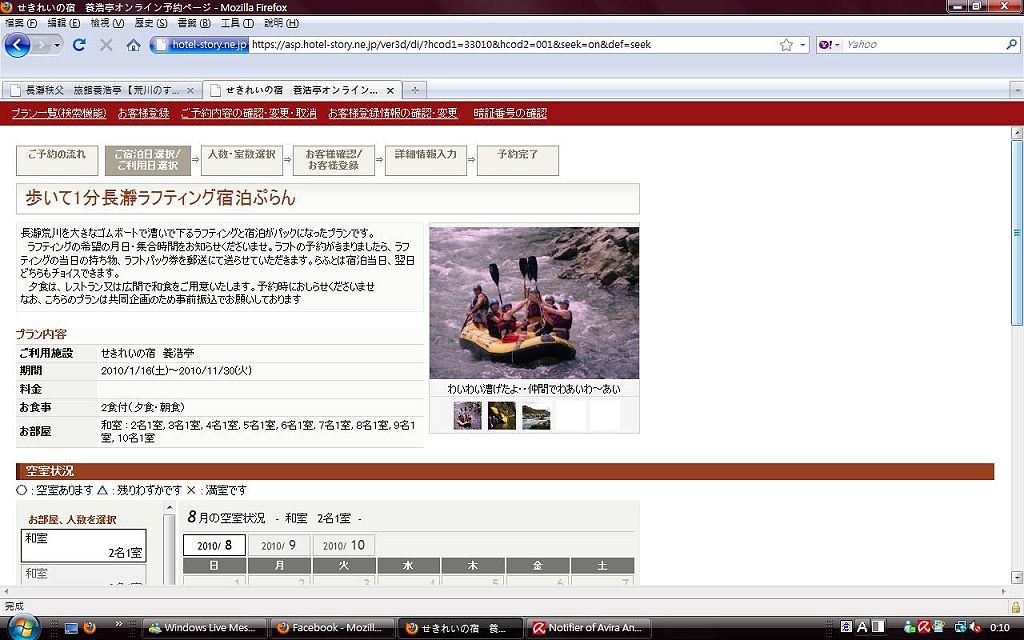Select the 2010/10 month tab

click(x=343, y=546)
